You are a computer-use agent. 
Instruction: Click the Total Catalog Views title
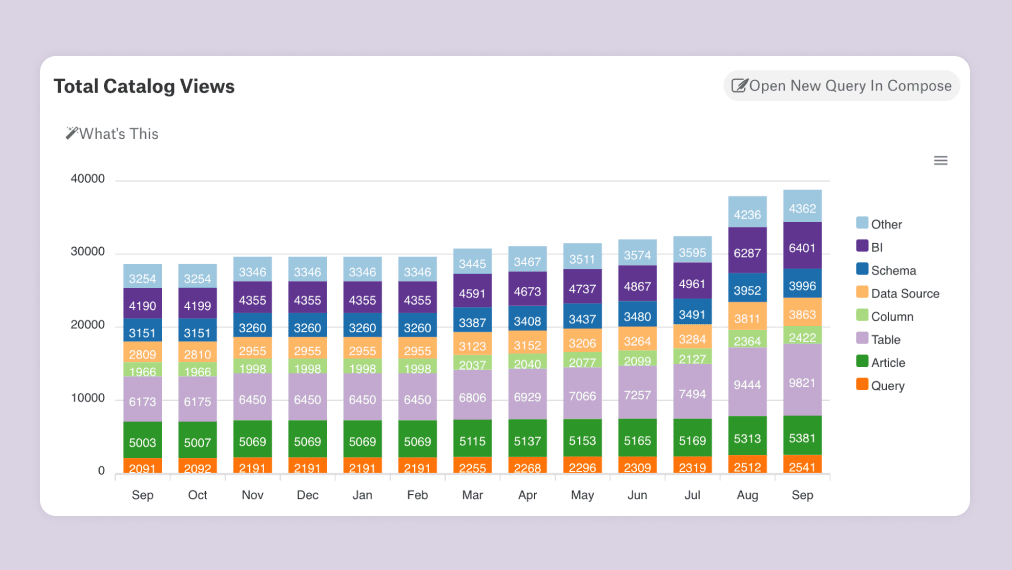click(144, 86)
